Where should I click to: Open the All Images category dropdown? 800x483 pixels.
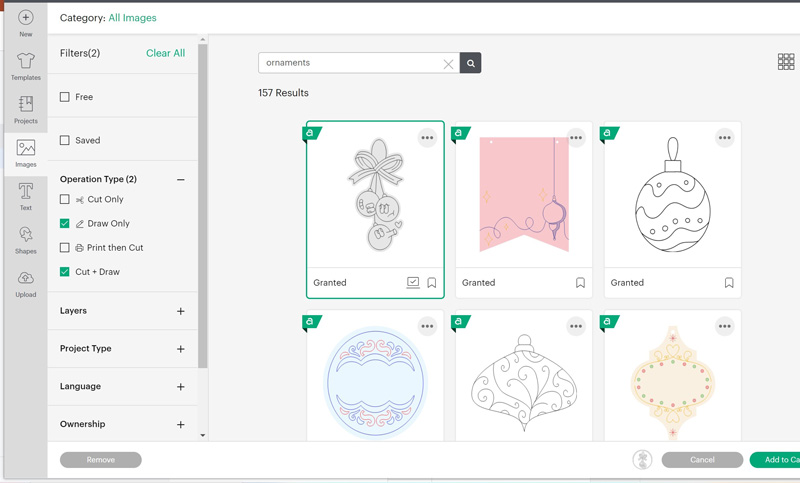pos(132,18)
